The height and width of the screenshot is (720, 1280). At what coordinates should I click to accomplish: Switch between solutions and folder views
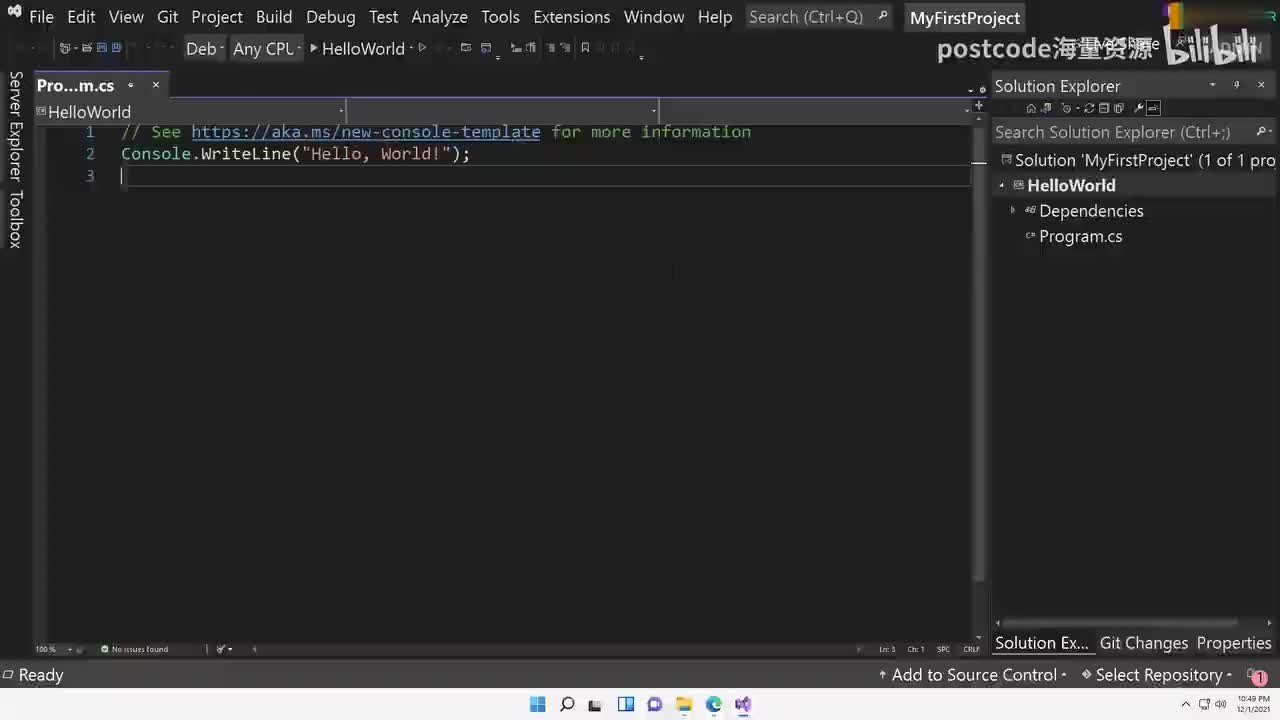pos(1046,108)
